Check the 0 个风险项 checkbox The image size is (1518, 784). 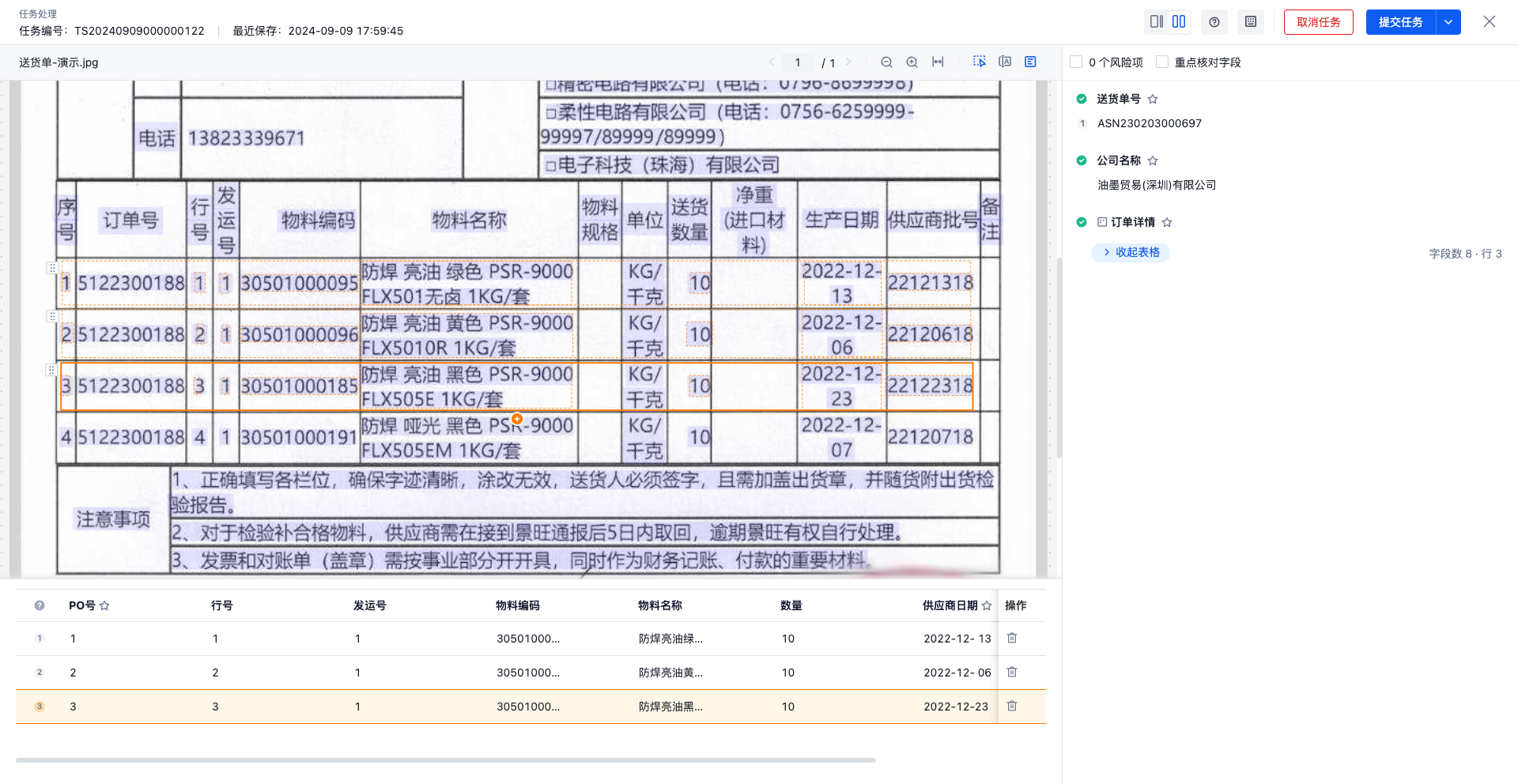[x=1076, y=62]
